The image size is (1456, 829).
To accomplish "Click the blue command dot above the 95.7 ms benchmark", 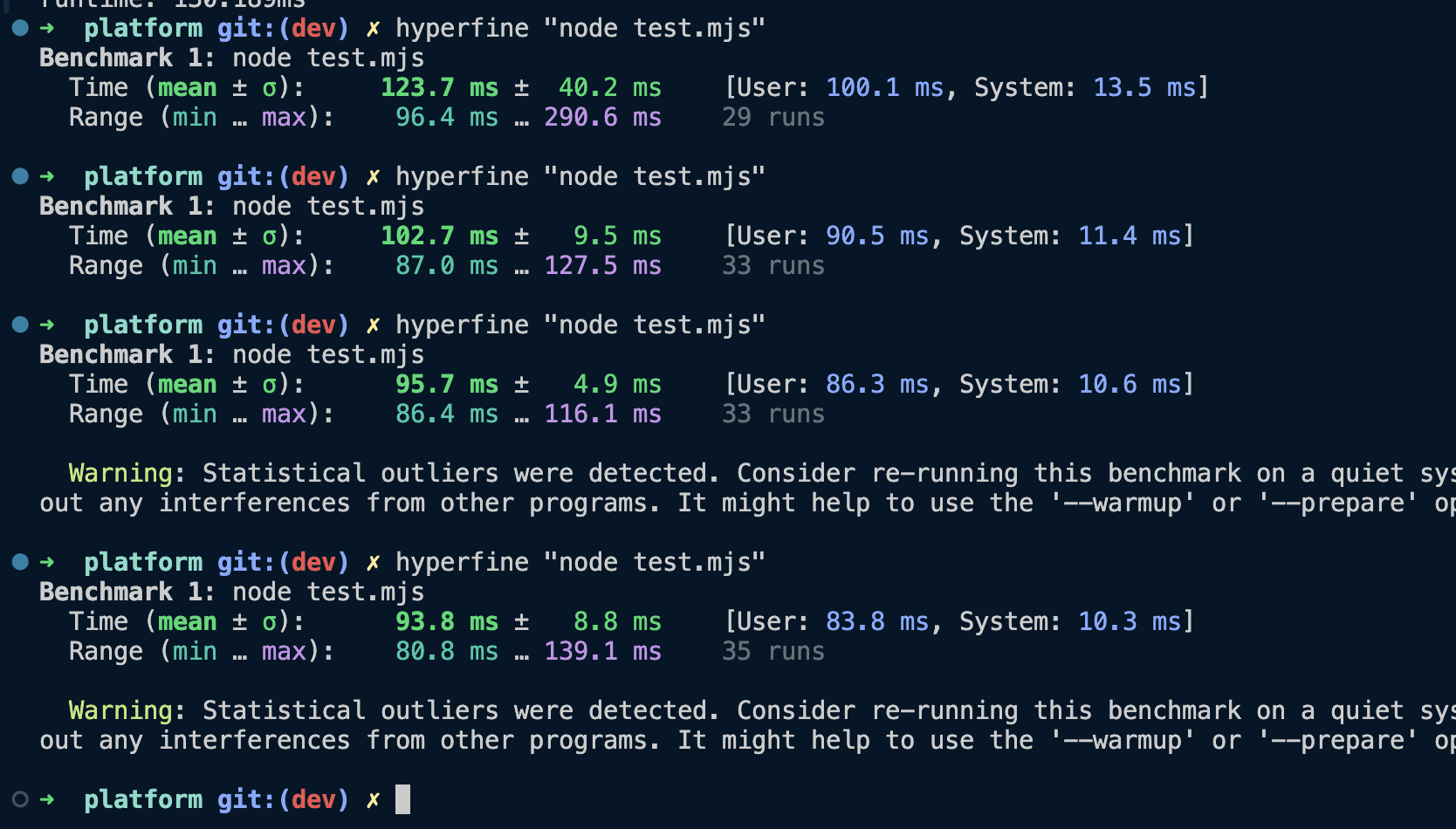I will point(20,325).
